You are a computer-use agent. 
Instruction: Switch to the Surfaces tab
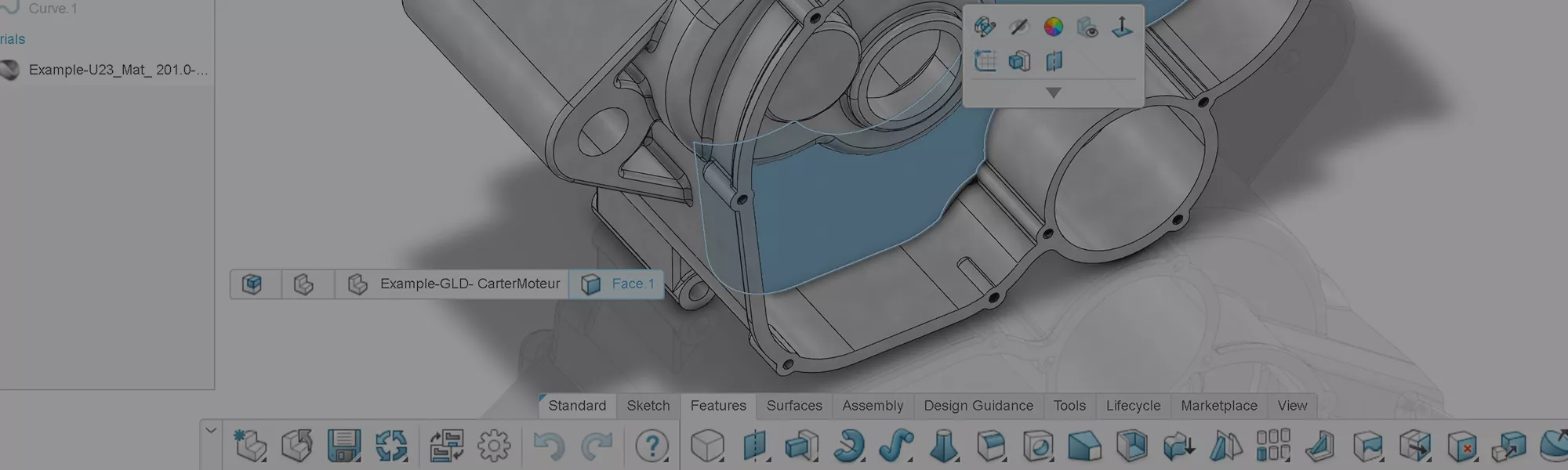click(794, 406)
